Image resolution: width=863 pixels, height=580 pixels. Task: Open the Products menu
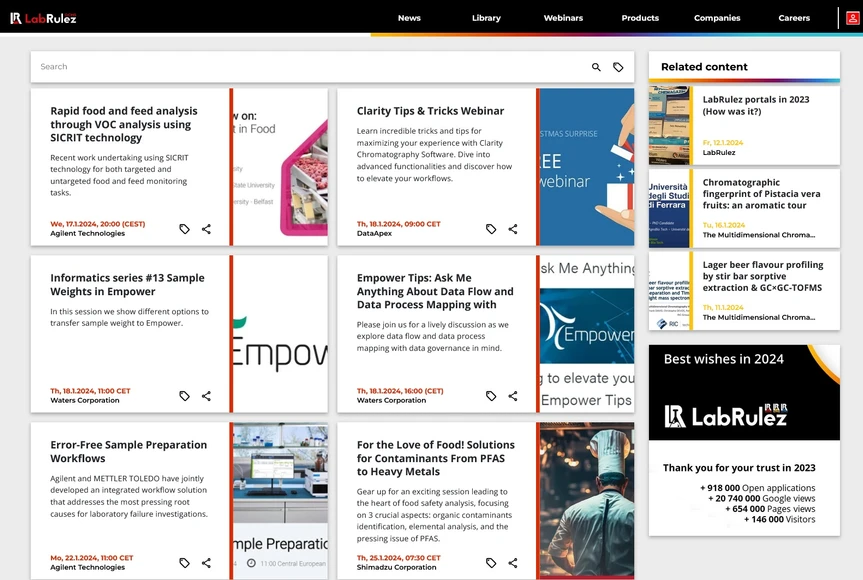click(640, 18)
